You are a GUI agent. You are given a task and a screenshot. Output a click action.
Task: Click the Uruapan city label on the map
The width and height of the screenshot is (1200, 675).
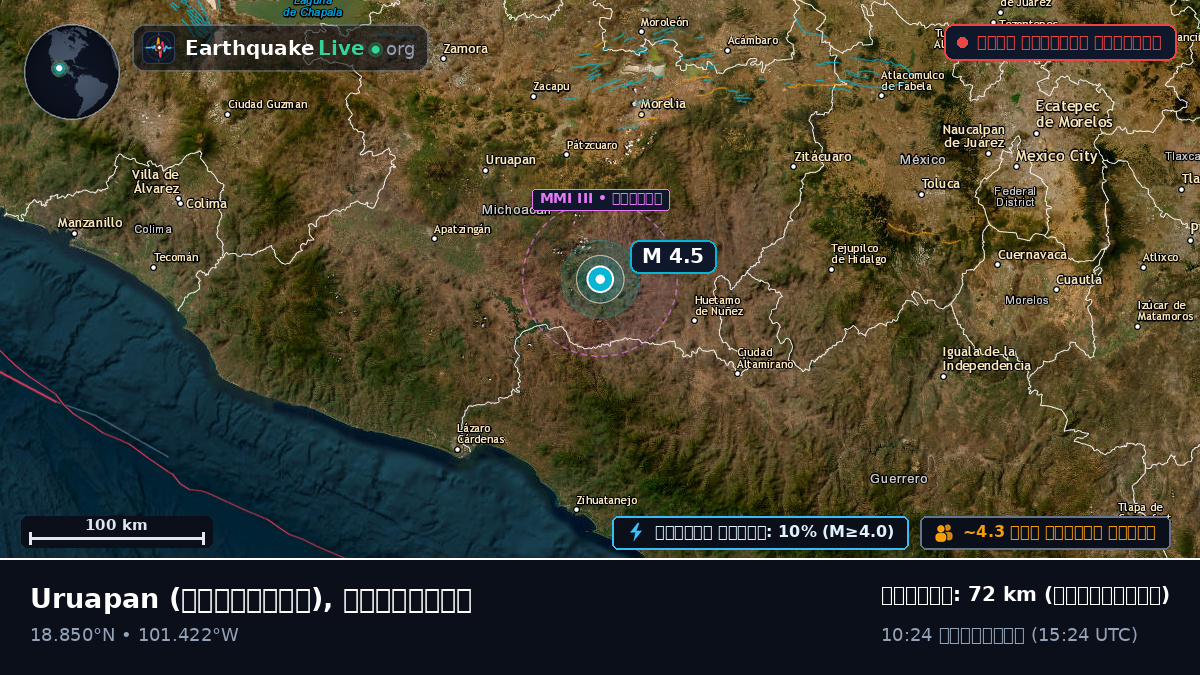click(511, 160)
